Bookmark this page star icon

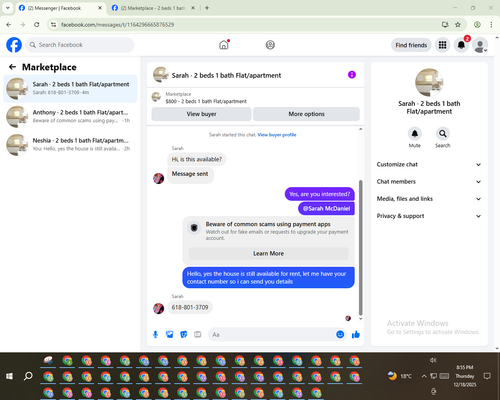tap(458, 24)
